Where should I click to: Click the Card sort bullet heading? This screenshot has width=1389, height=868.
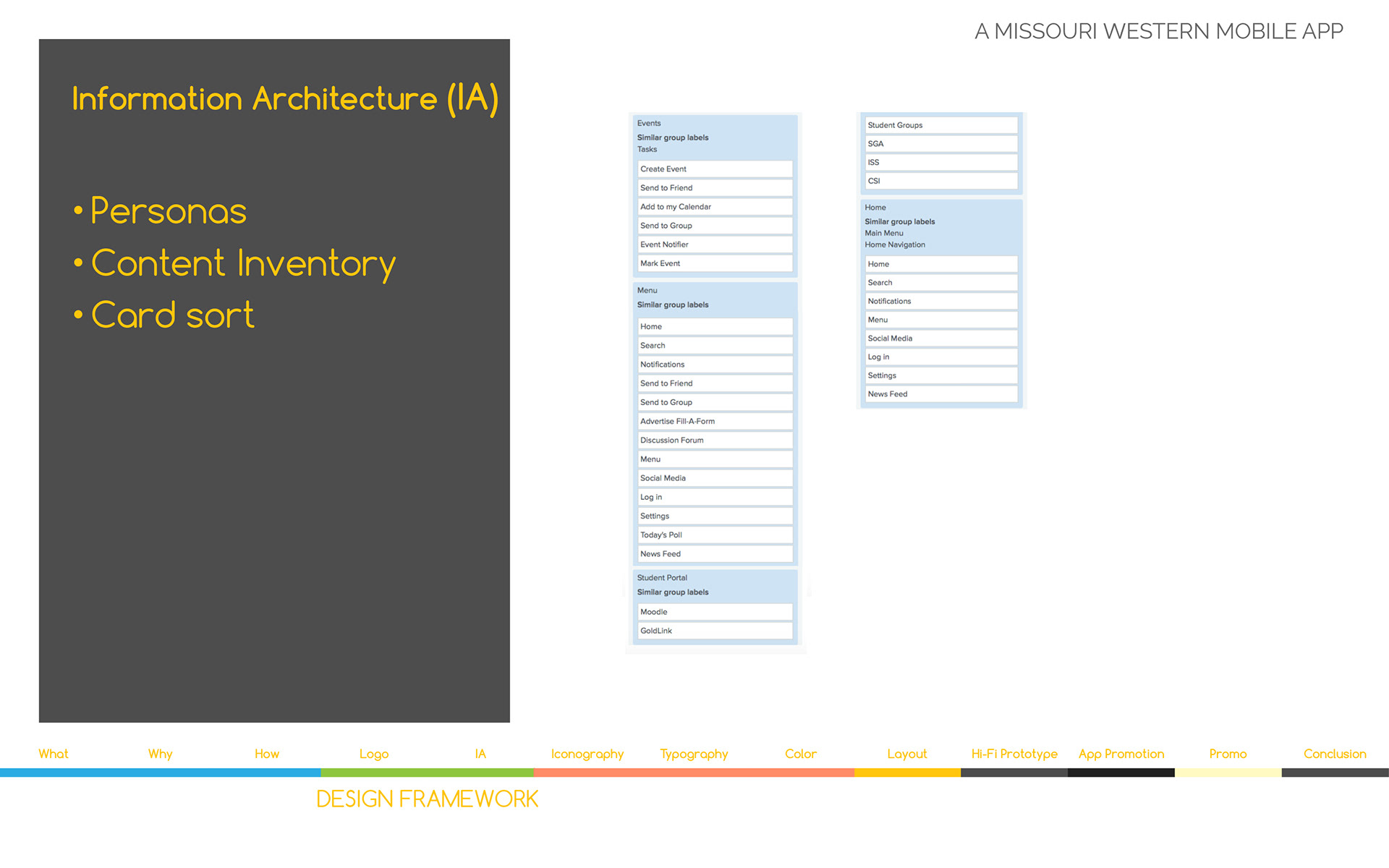(172, 315)
